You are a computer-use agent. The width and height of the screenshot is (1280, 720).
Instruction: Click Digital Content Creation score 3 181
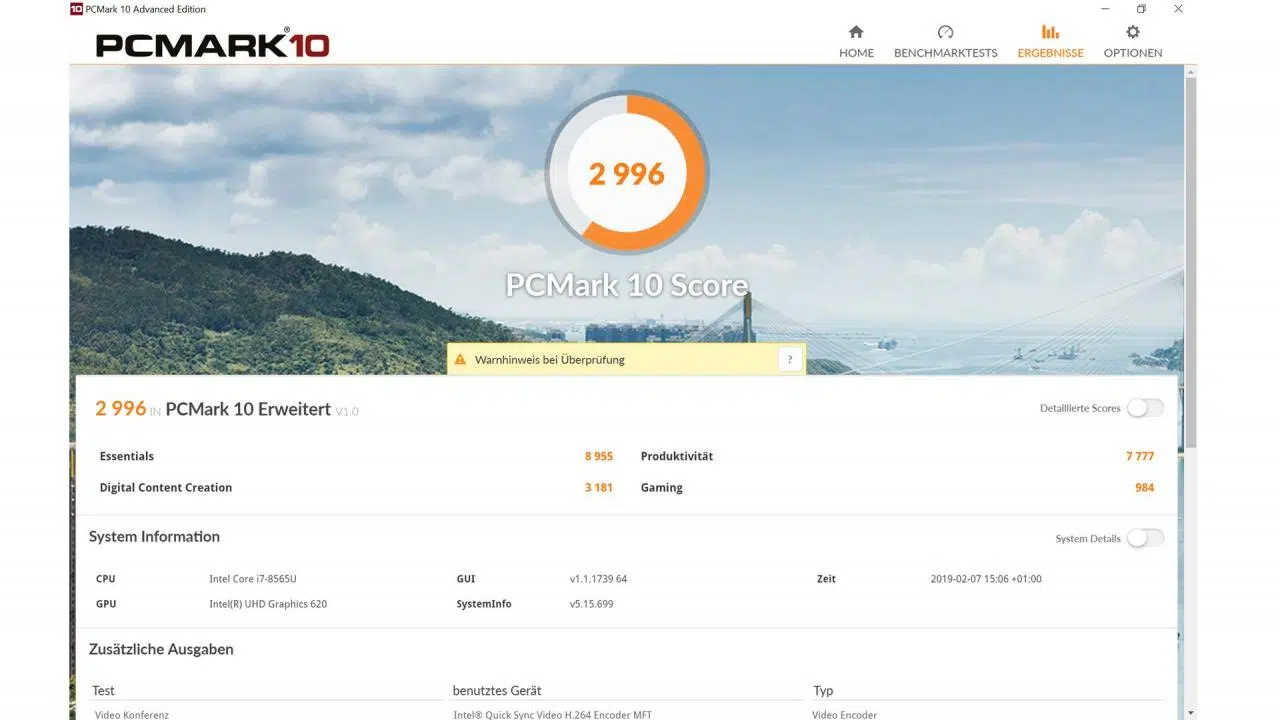(599, 488)
